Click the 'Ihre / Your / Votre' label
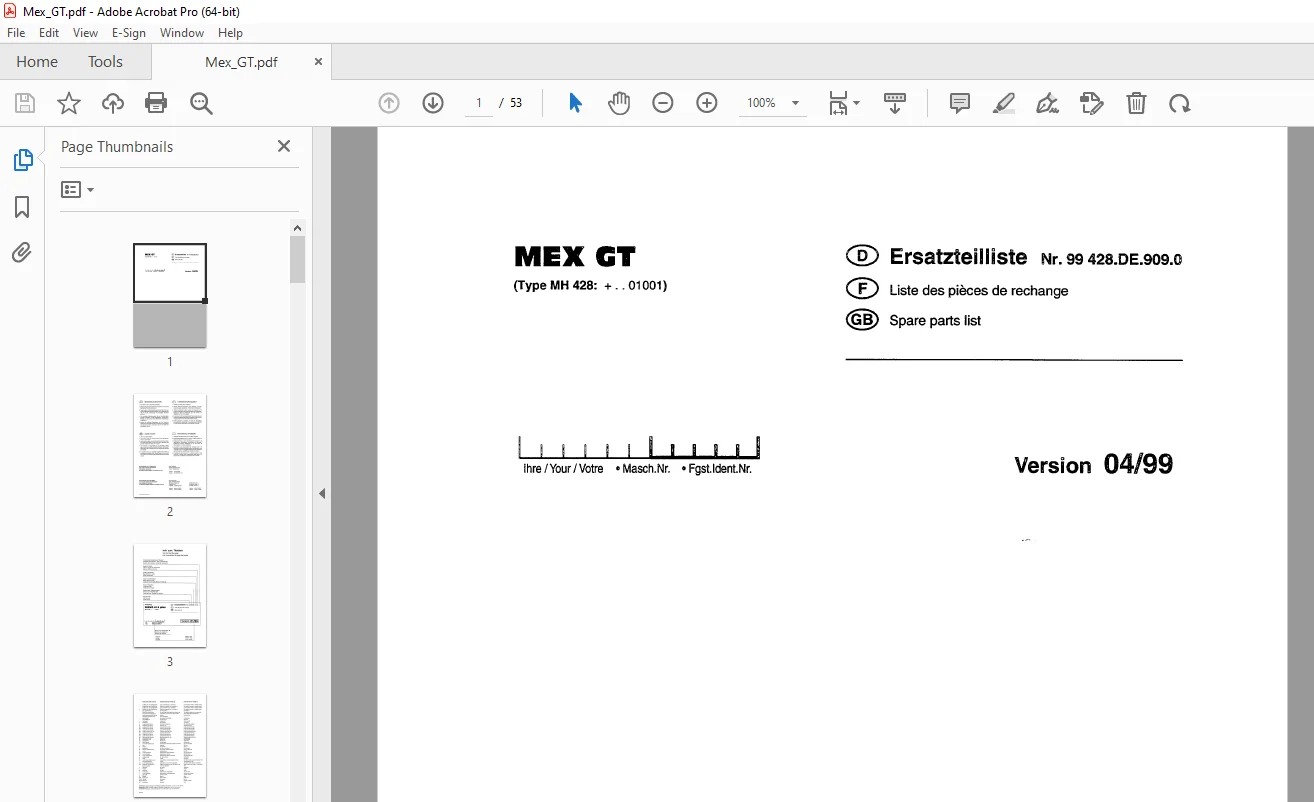Screen dimensions: 1314x802 click(x=563, y=469)
